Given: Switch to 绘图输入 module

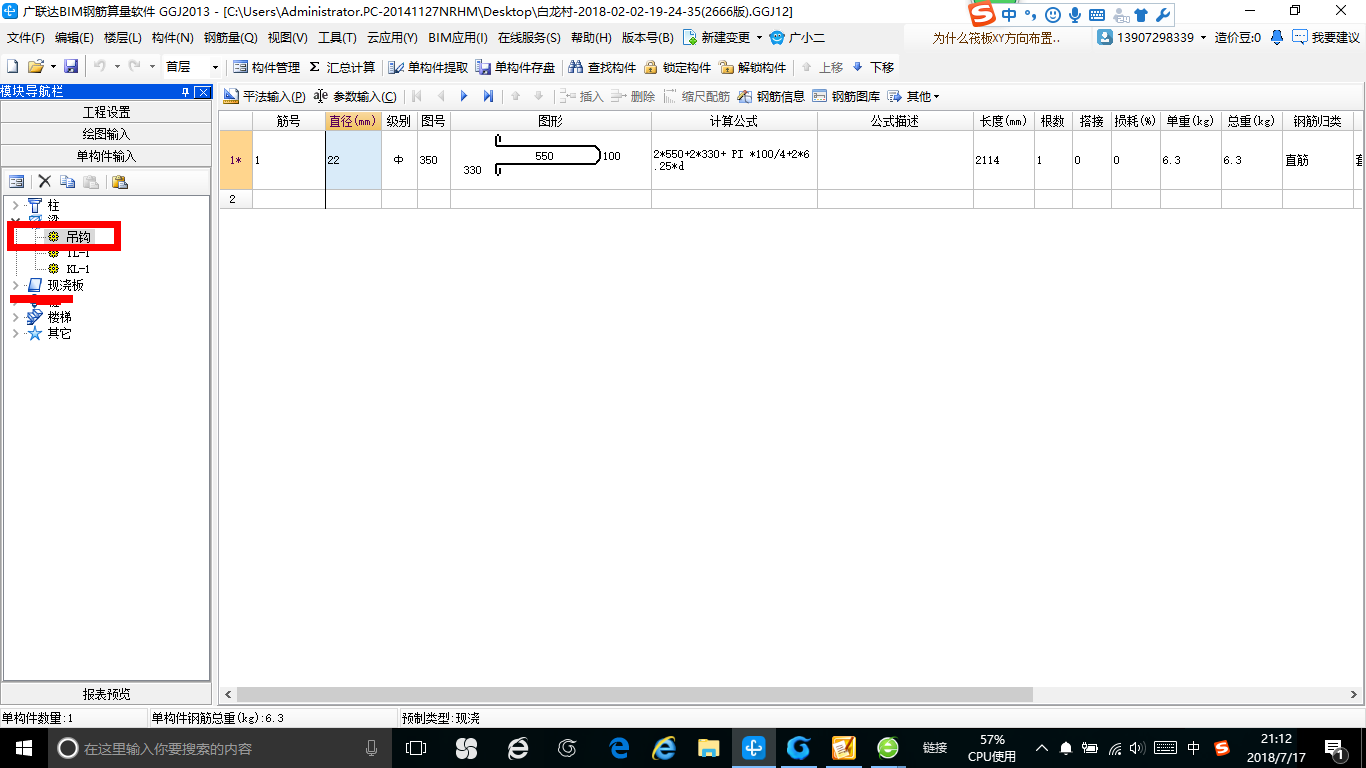Looking at the screenshot, I should click(x=107, y=134).
